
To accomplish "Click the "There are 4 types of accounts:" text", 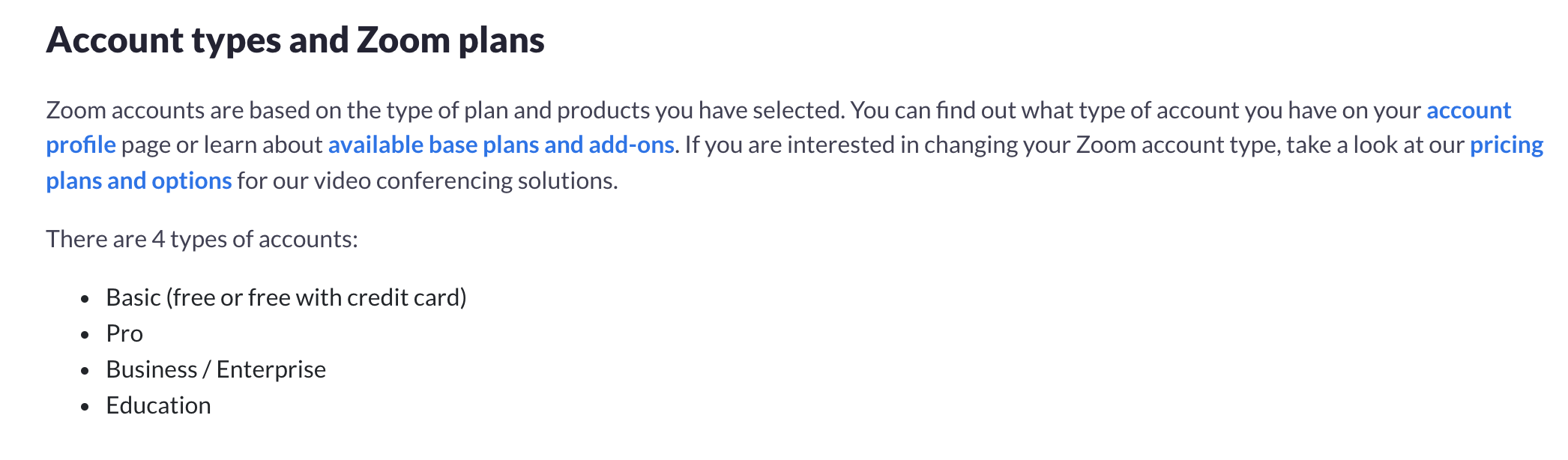I will click(202, 239).
